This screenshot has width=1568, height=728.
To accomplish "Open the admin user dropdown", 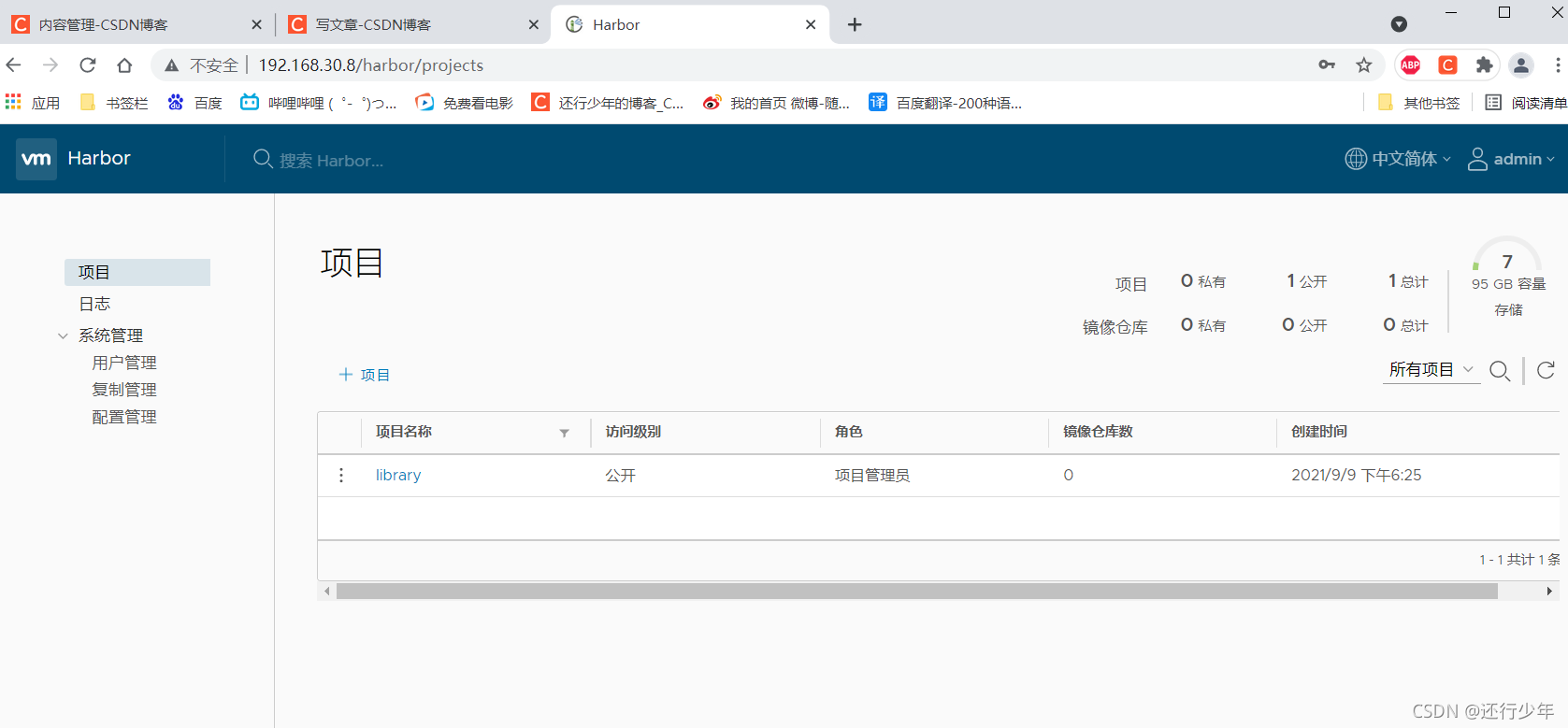I will [x=1511, y=159].
